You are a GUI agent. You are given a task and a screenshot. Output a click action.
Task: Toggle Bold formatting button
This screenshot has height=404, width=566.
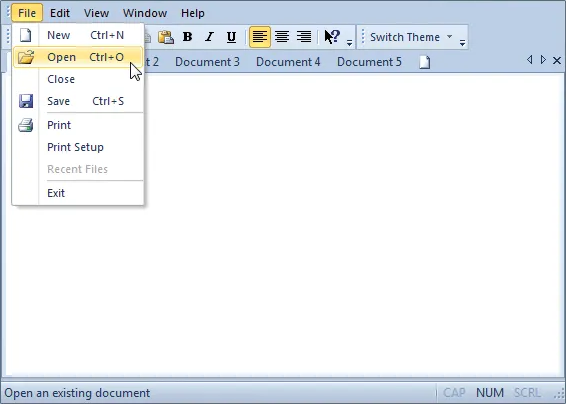(187, 37)
